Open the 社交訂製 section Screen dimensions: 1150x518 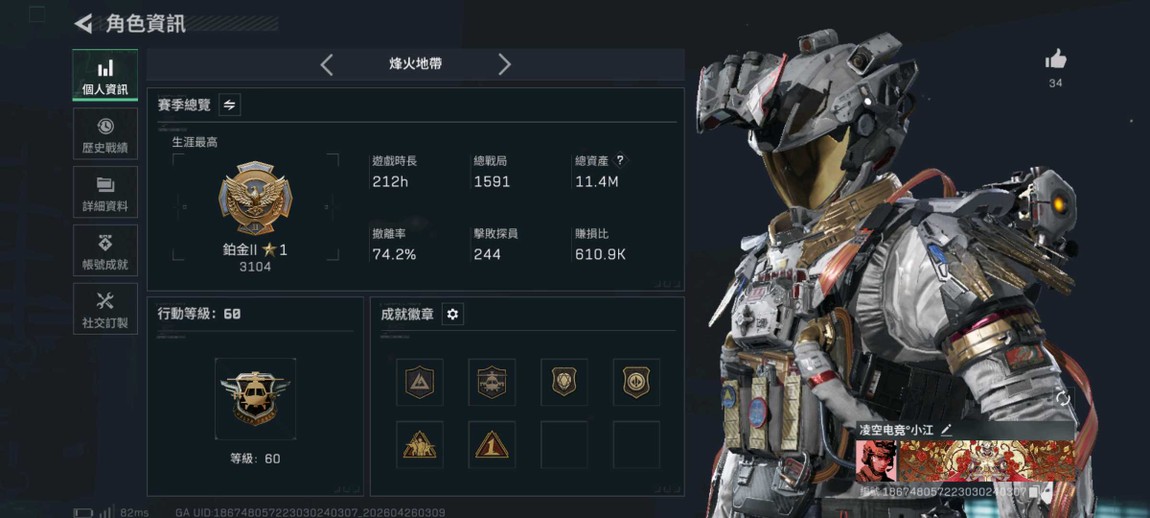105,309
